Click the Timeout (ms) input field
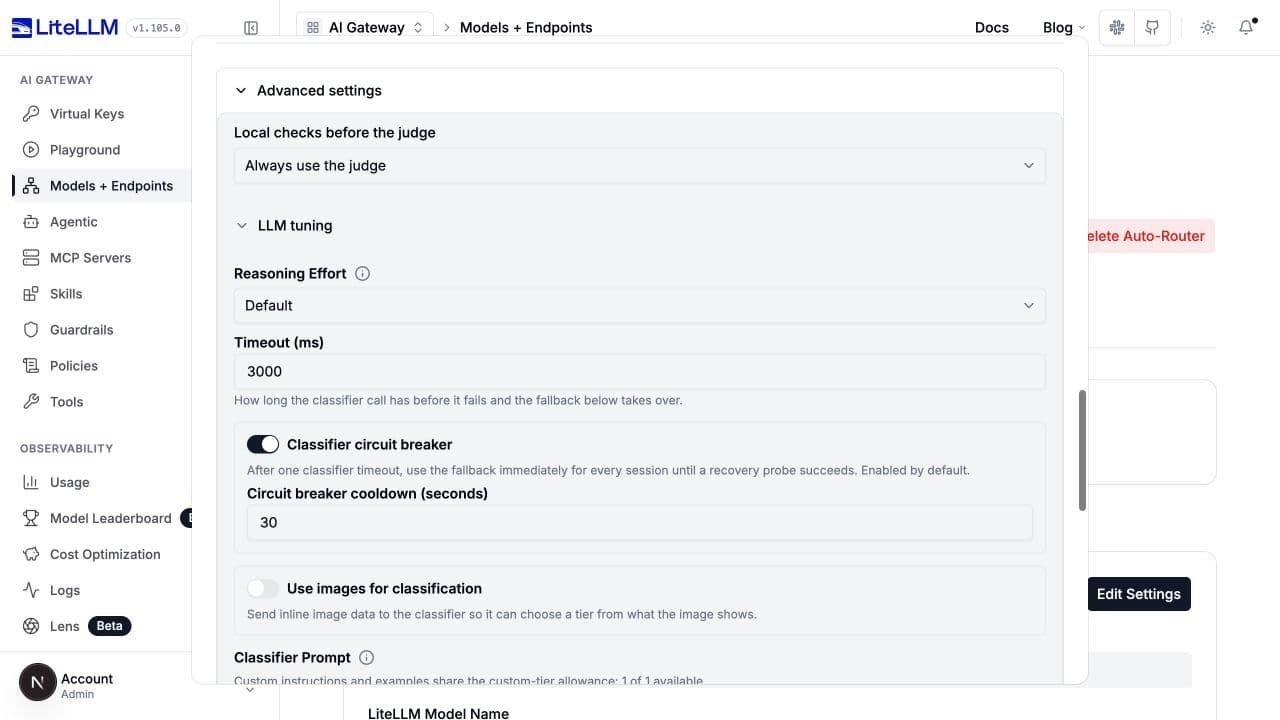The image size is (1280, 720). [640, 372]
